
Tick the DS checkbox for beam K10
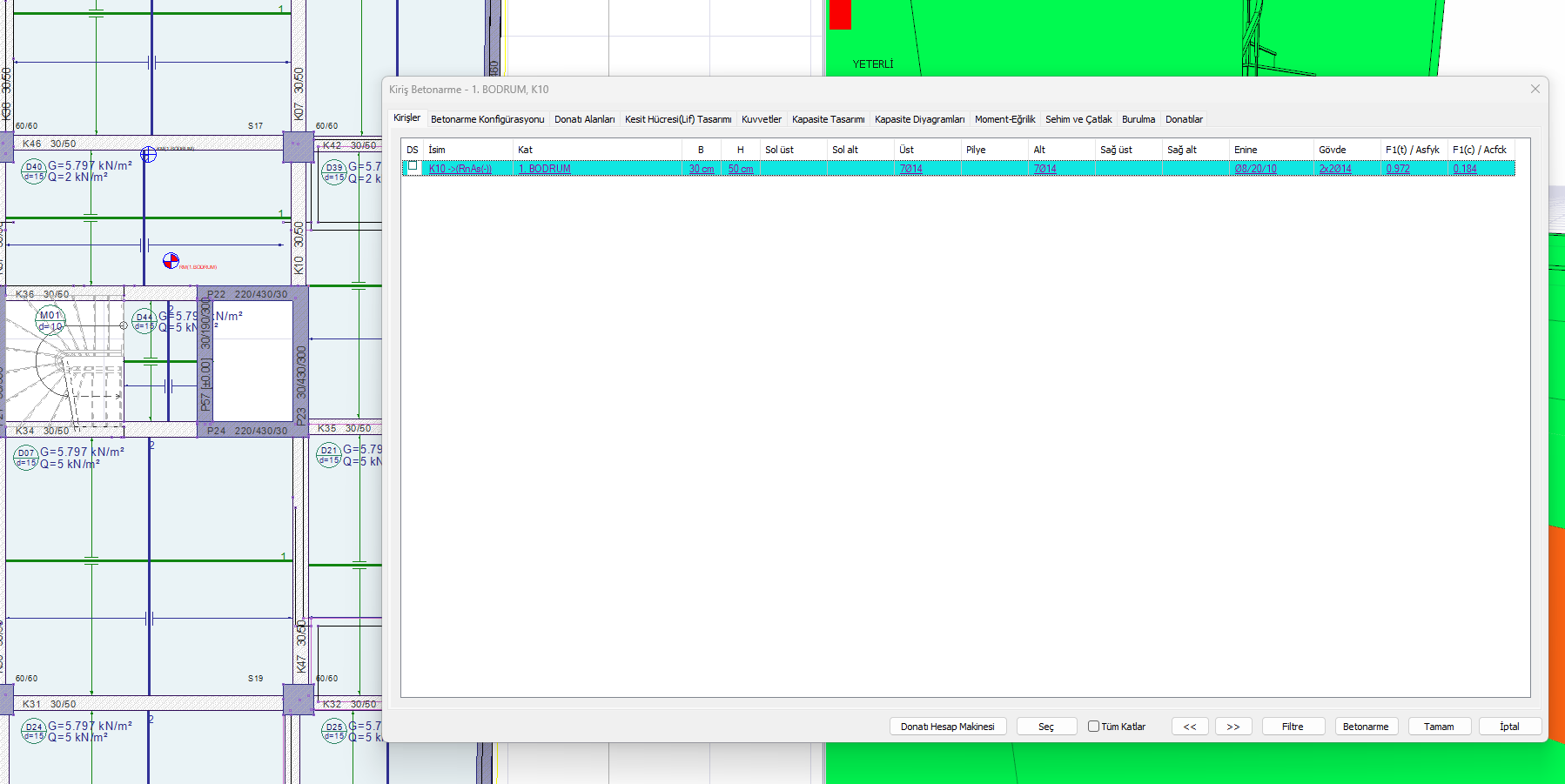pyautogui.click(x=413, y=166)
